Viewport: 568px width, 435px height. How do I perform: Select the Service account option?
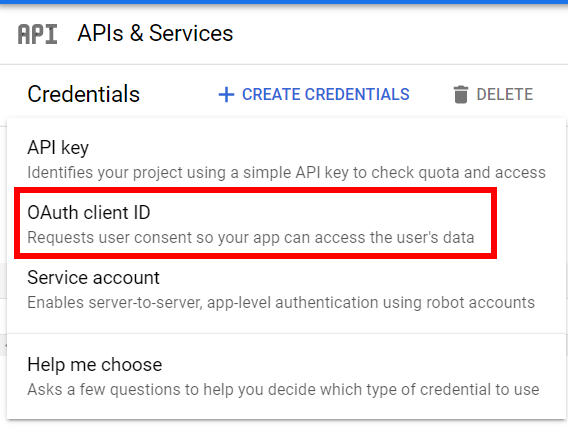pos(286,289)
